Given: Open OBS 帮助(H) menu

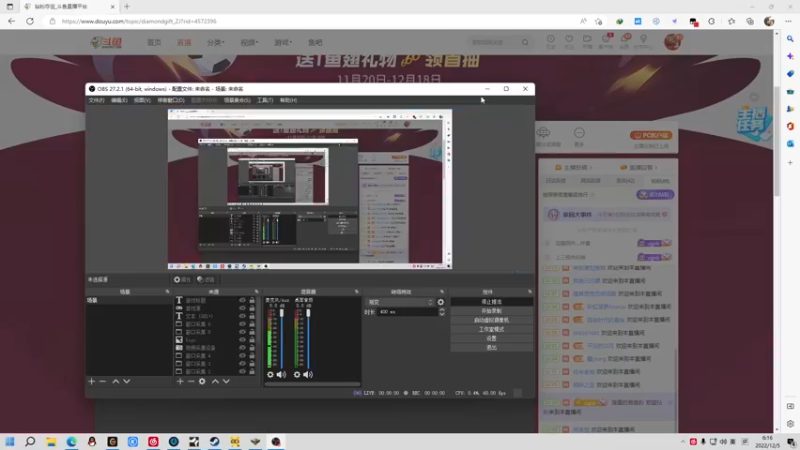Looking at the screenshot, I should pos(288,101).
